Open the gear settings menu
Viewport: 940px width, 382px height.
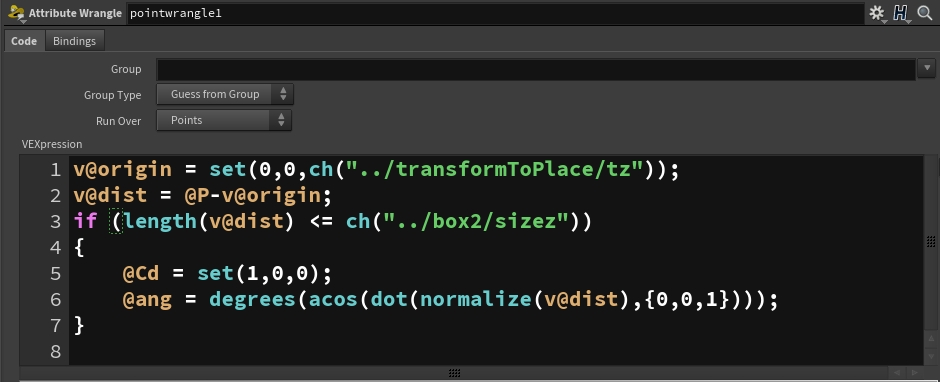pyautogui.click(x=876, y=13)
